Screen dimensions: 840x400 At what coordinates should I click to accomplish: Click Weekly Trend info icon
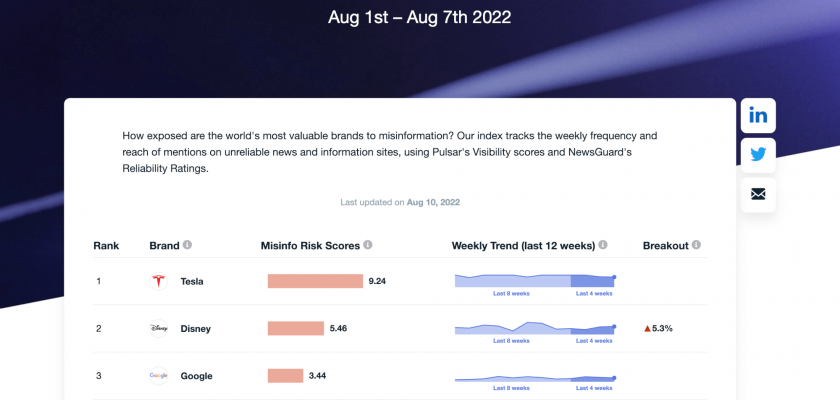603,245
